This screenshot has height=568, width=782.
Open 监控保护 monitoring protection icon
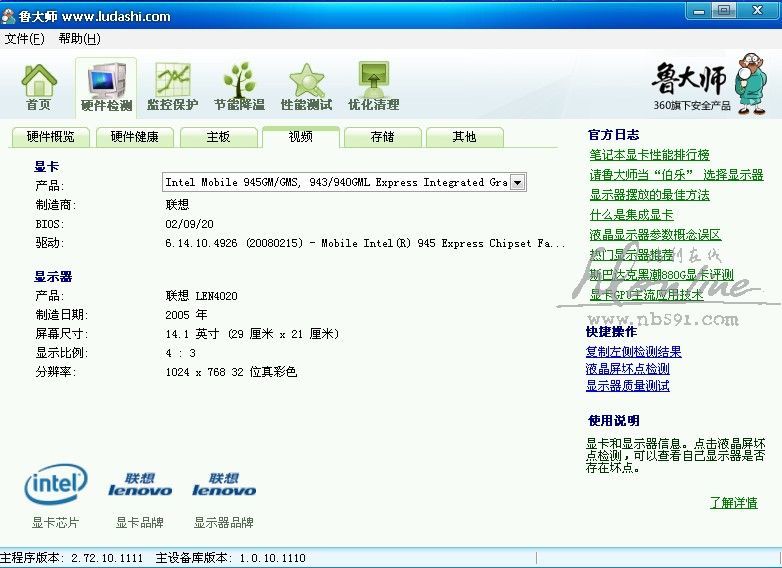coord(173,86)
